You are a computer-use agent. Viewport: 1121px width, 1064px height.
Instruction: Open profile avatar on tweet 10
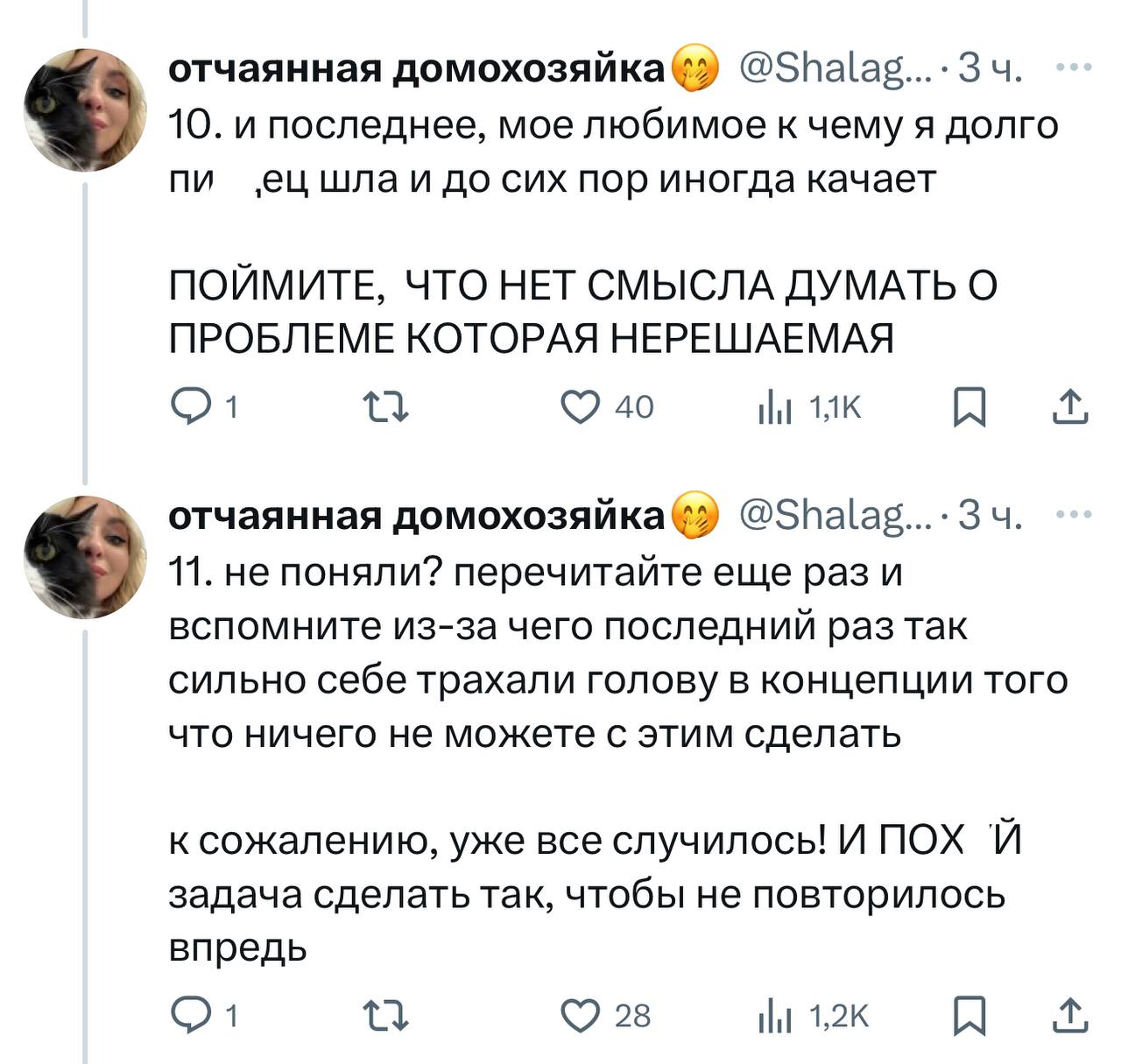(x=85, y=109)
